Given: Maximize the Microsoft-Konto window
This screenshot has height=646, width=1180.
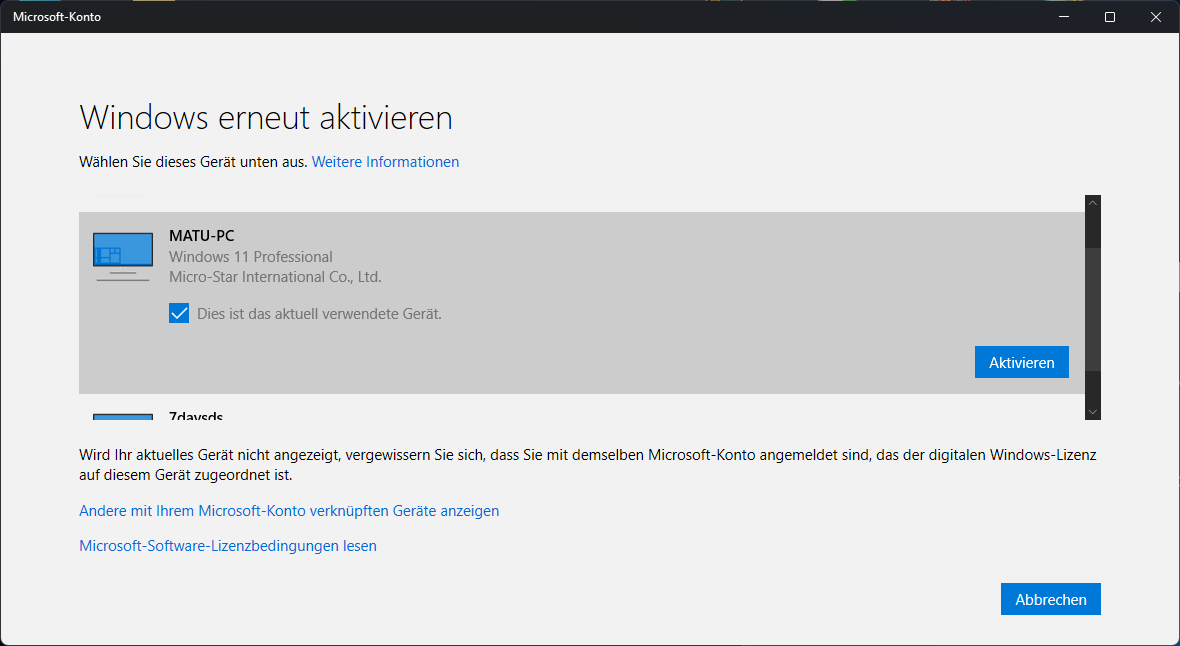Looking at the screenshot, I should pyautogui.click(x=1110, y=17).
